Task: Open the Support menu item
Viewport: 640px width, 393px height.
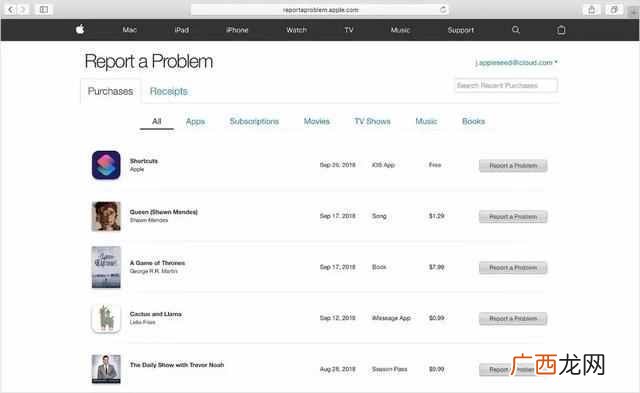Action: [461, 30]
